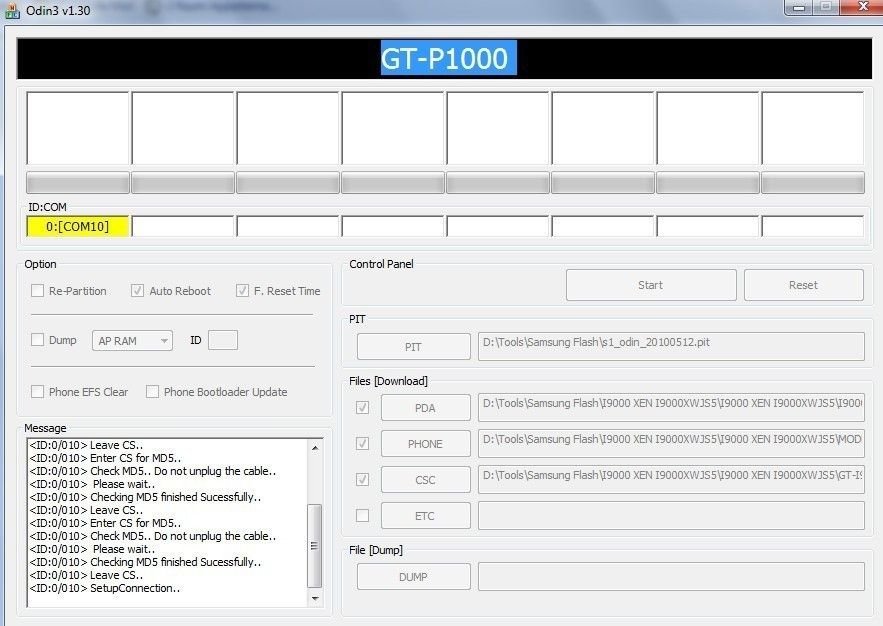Click the Message log scroll-down arrow
This screenshot has height=626, width=883.
pos(315,598)
